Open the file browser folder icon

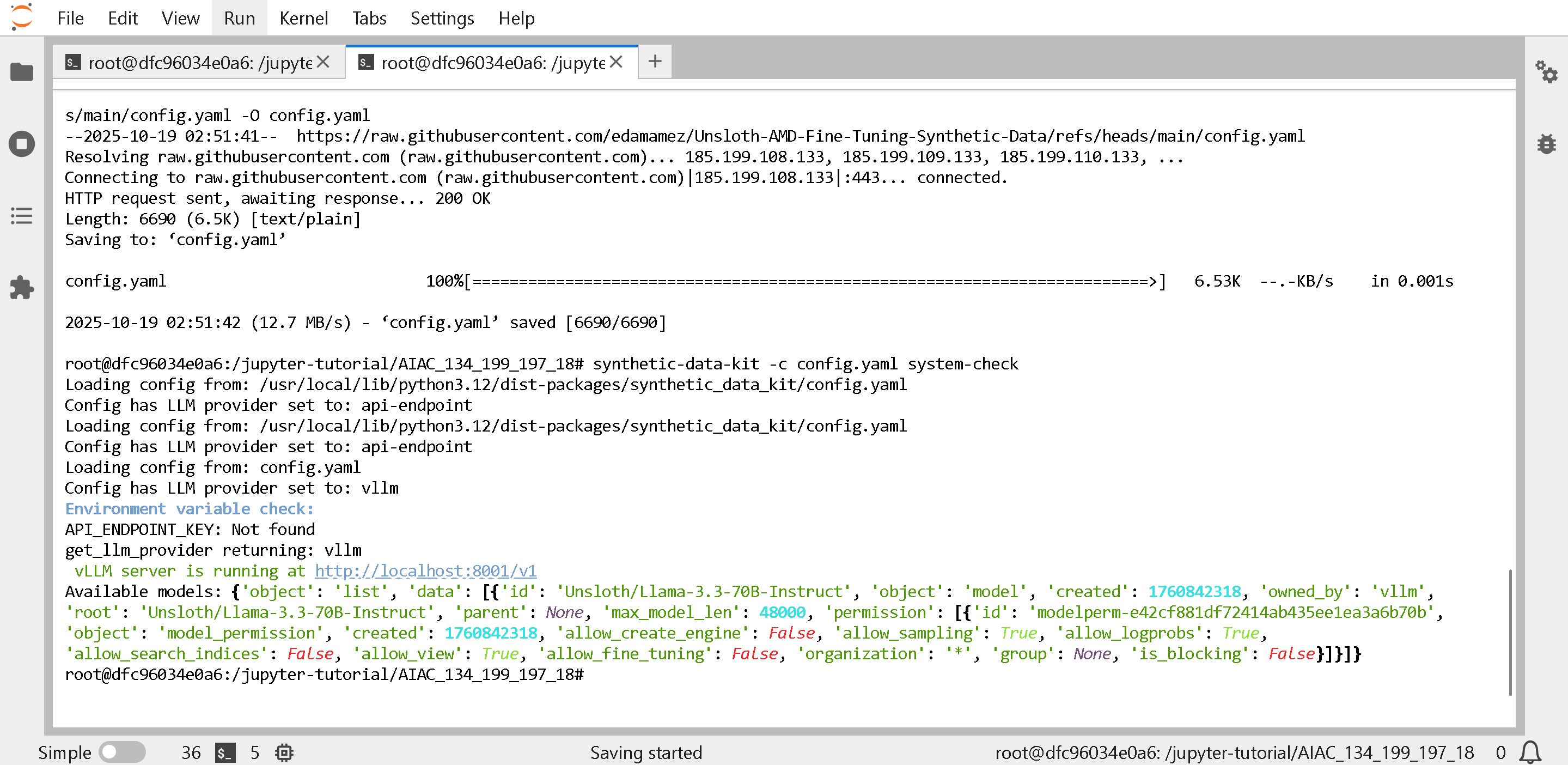22,72
